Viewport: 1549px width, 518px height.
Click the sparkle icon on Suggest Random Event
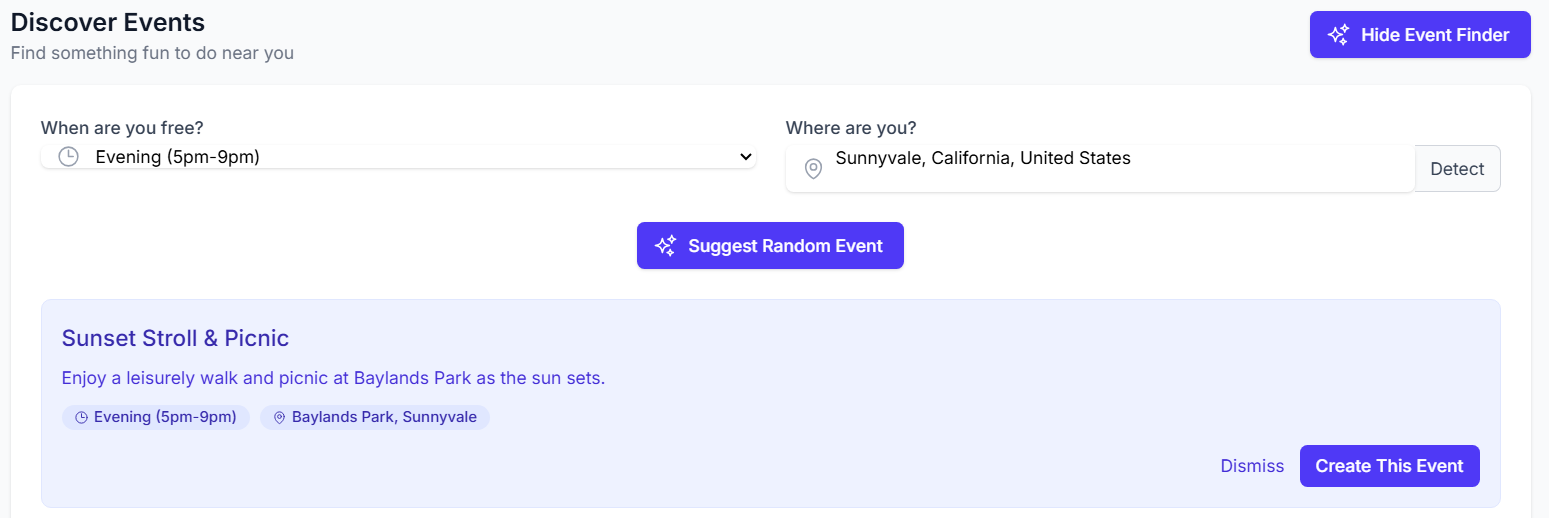click(665, 246)
